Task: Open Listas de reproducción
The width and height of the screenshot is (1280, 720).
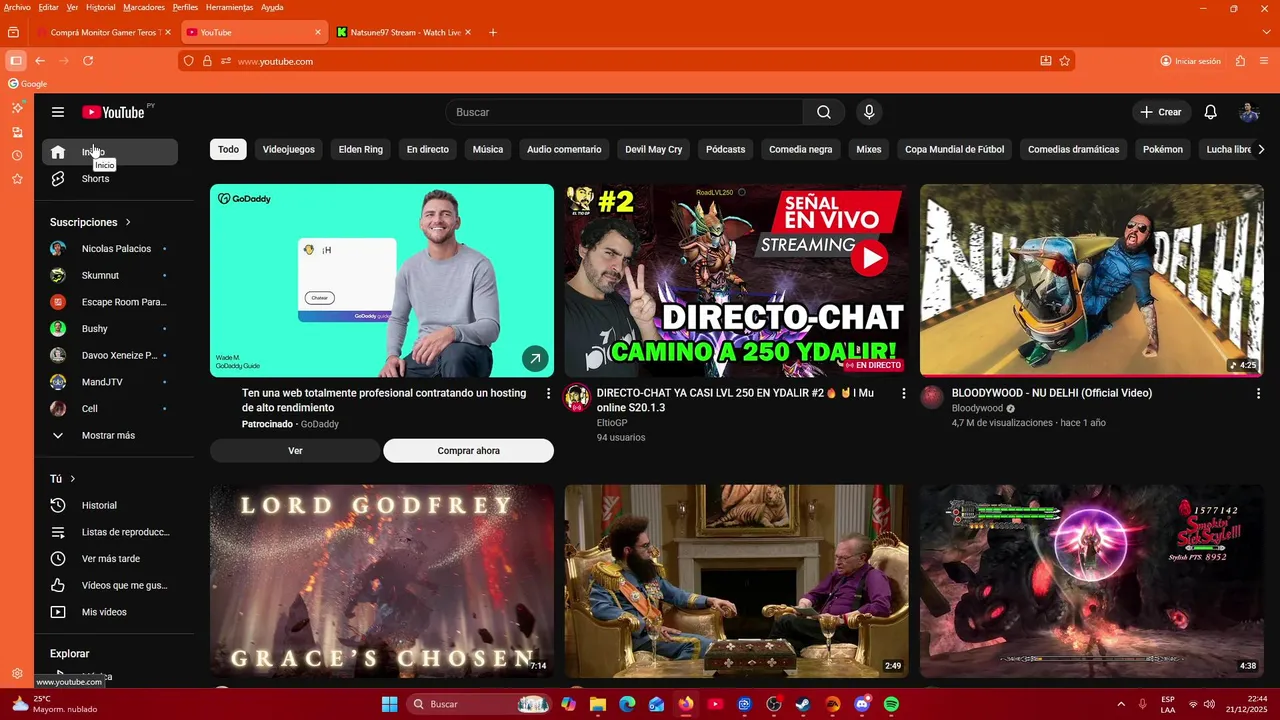Action: 110,532
